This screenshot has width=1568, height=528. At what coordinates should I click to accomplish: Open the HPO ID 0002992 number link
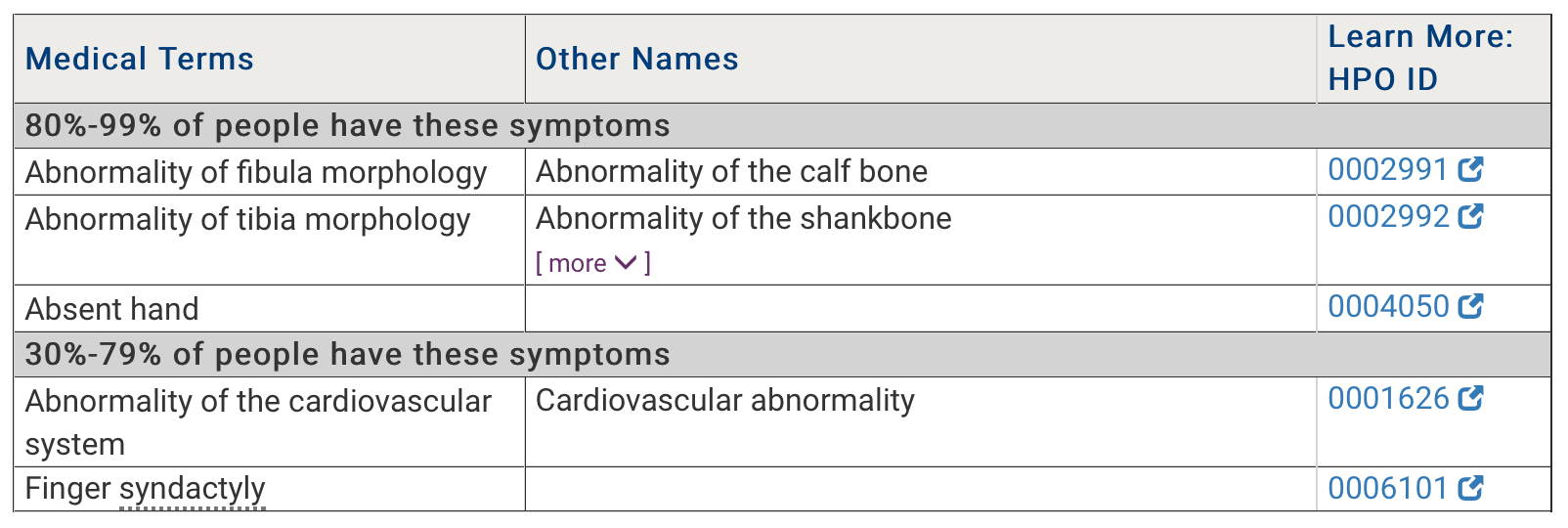point(1388,216)
